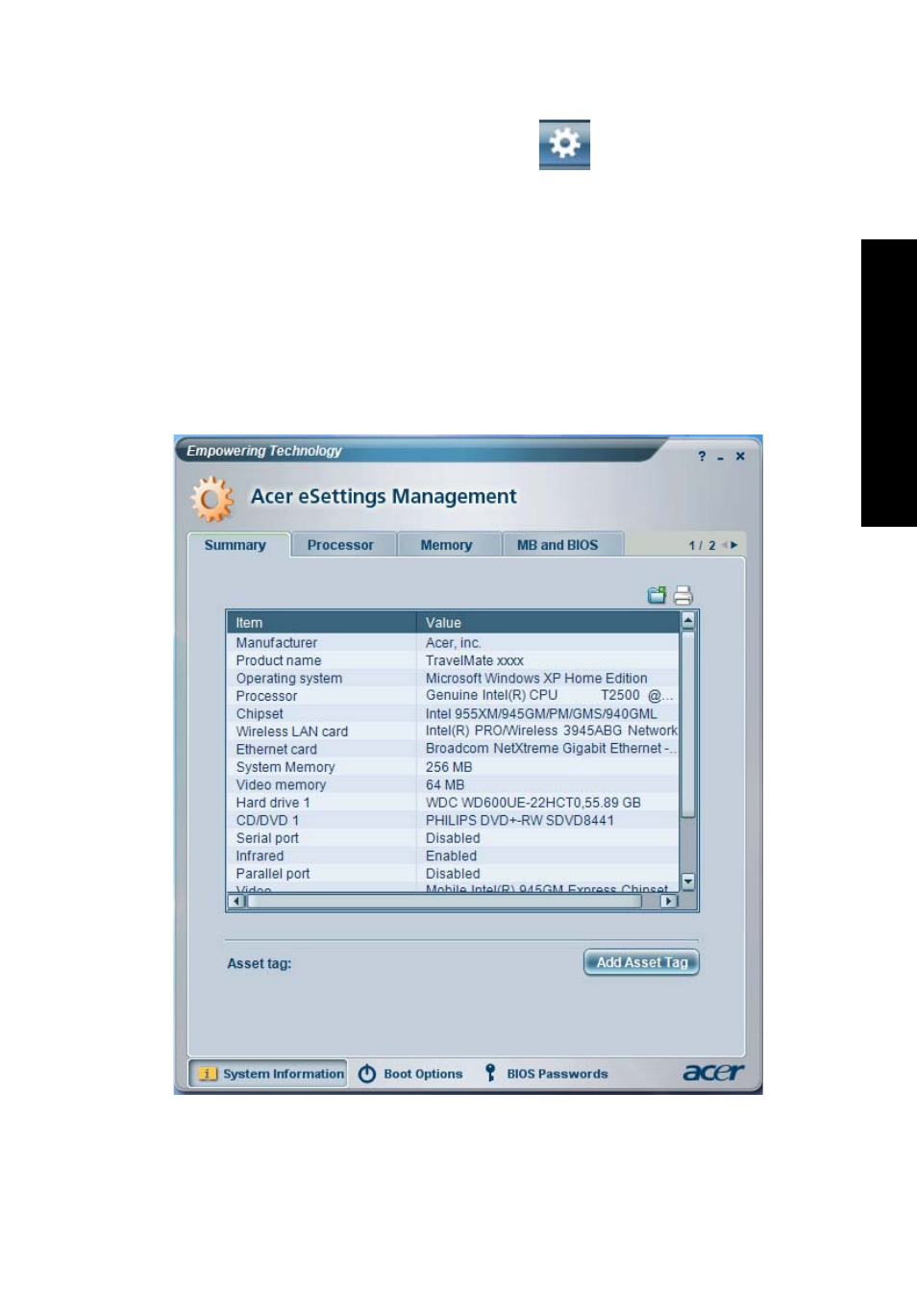Go to next tab page with right arrow

(734, 545)
